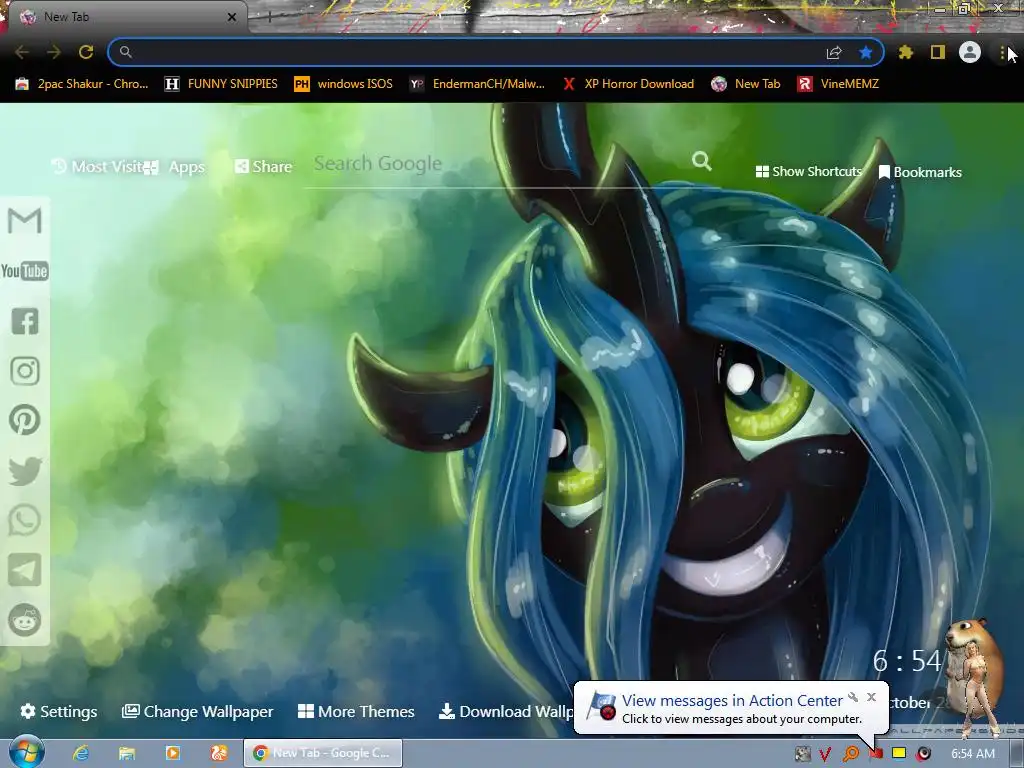1024x768 pixels.
Task: Click Download Wallpaper
Action: pos(506,711)
